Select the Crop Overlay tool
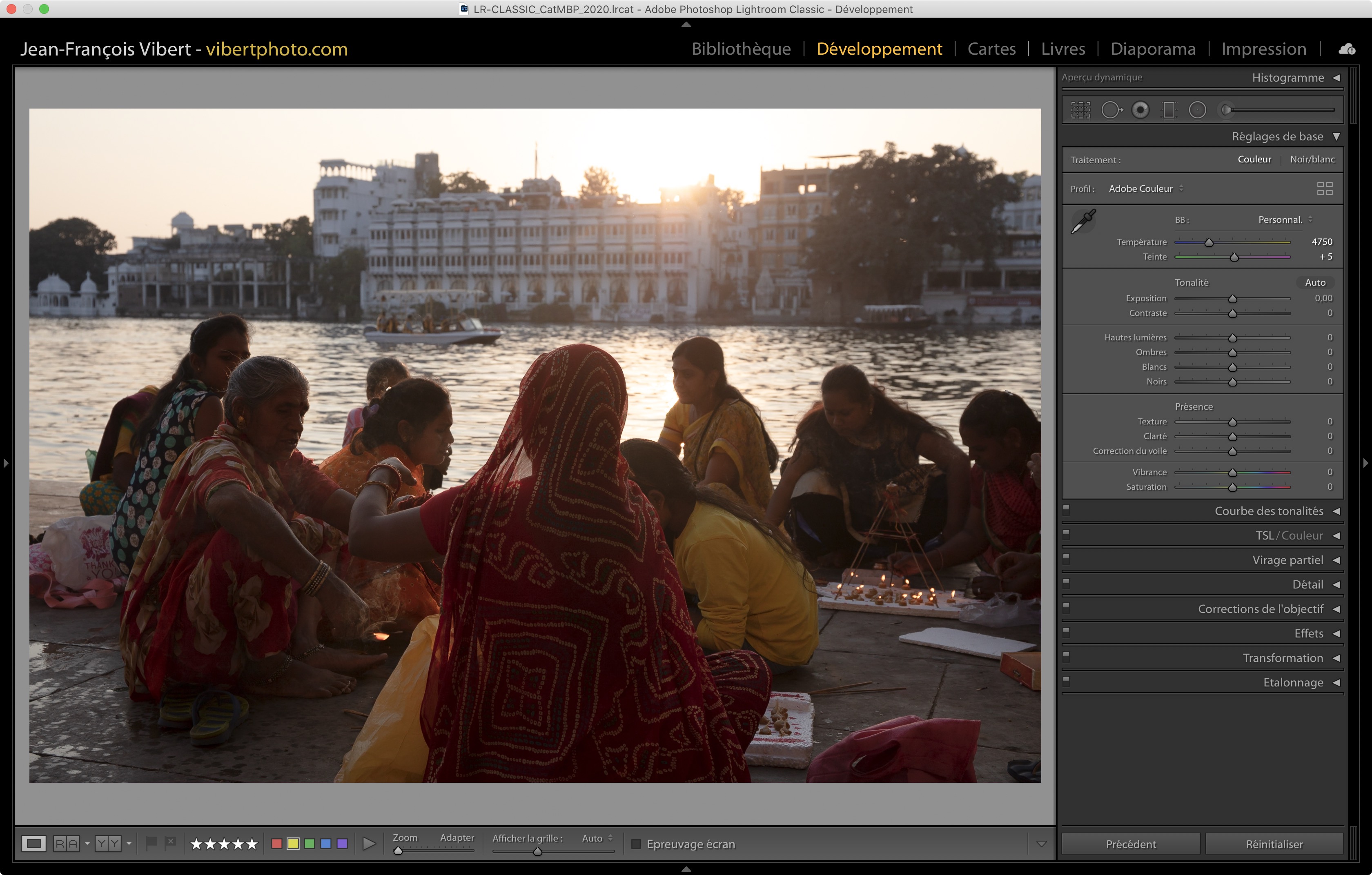 (x=1080, y=110)
